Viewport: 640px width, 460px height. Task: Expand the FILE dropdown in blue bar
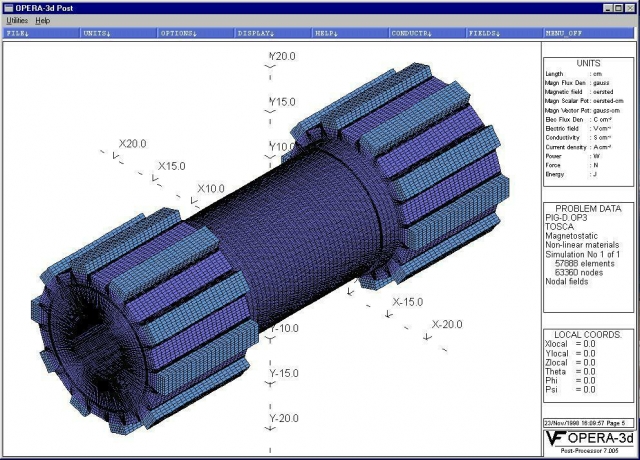[x=19, y=33]
